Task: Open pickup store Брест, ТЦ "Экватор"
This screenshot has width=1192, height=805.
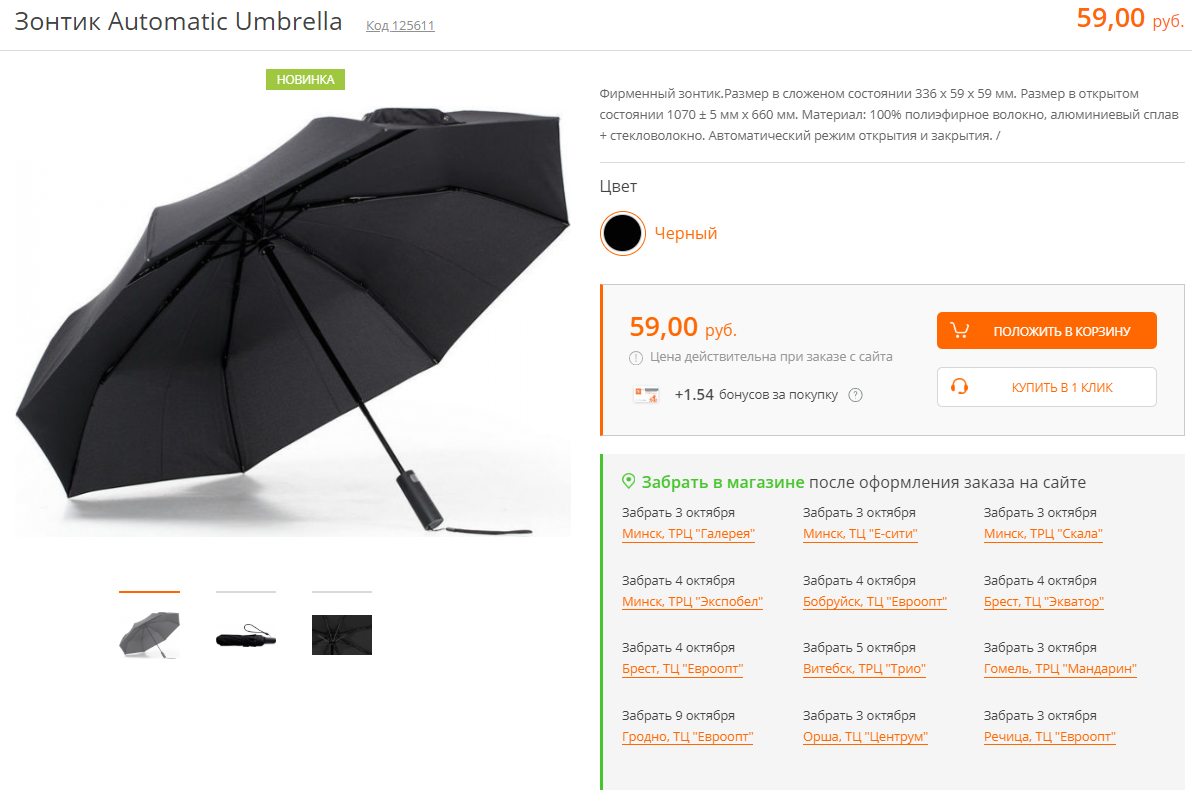Action: coord(1044,602)
